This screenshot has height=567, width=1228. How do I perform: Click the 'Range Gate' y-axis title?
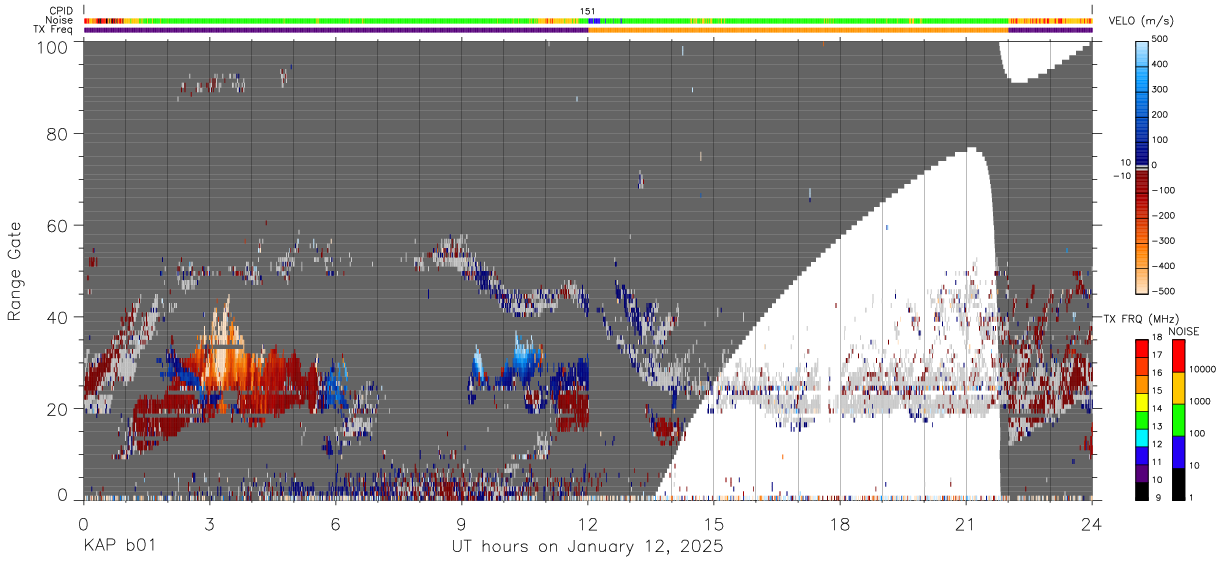[x=15, y=272]
